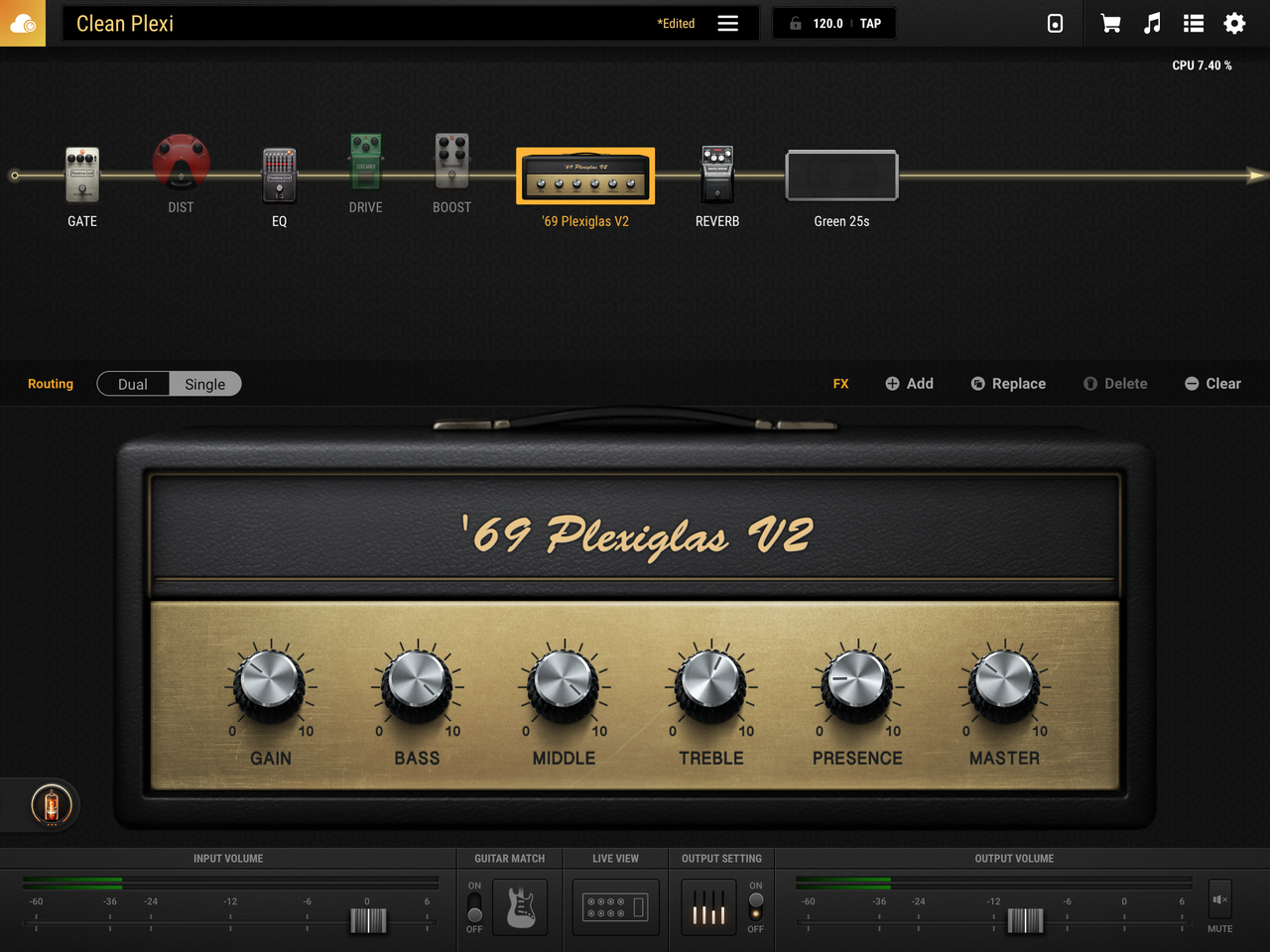The width and height of the screenshot is (1270, 952).
Task: Open the looper device icon
Action: pos(1055,23)
